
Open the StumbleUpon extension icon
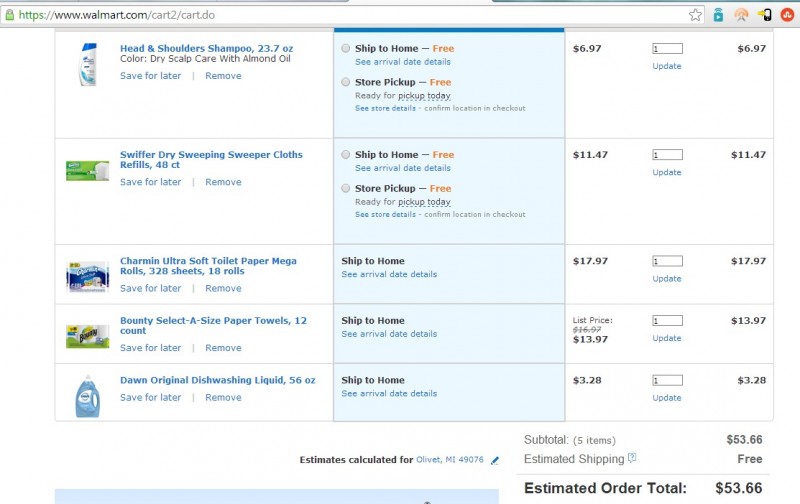787,15
